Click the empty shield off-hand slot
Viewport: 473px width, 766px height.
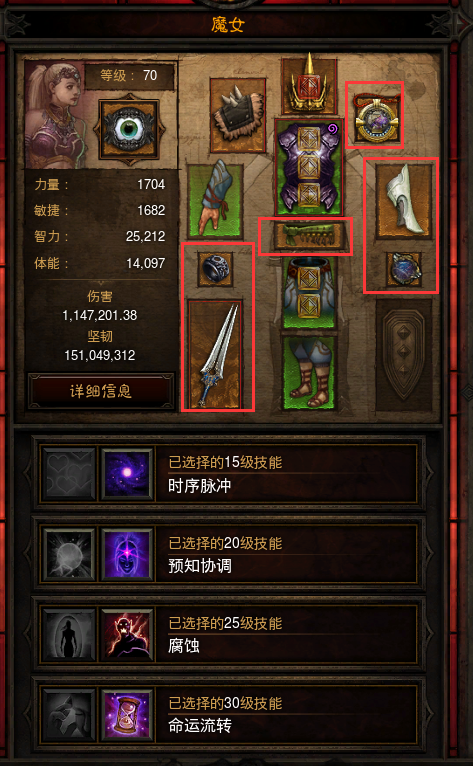point(404,355)
